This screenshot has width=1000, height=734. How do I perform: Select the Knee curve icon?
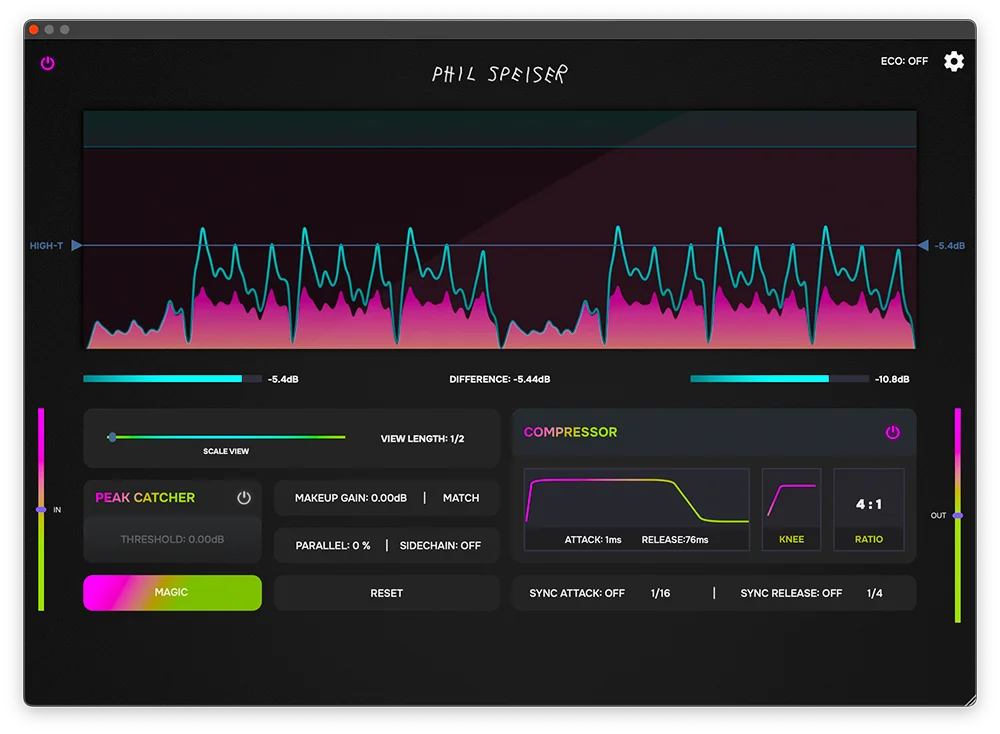tap(791, 501)
